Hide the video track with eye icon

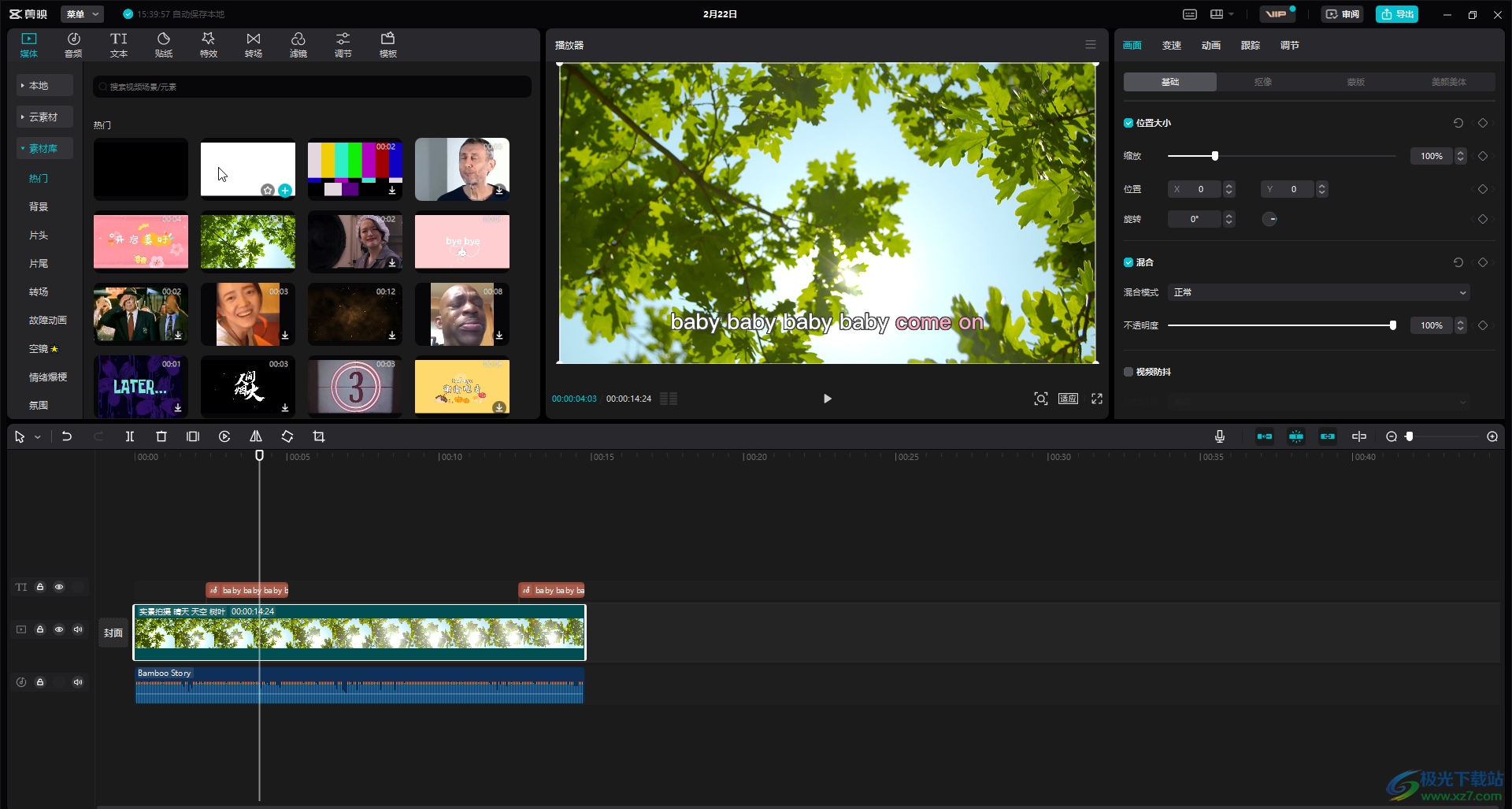tap(59, 629)
